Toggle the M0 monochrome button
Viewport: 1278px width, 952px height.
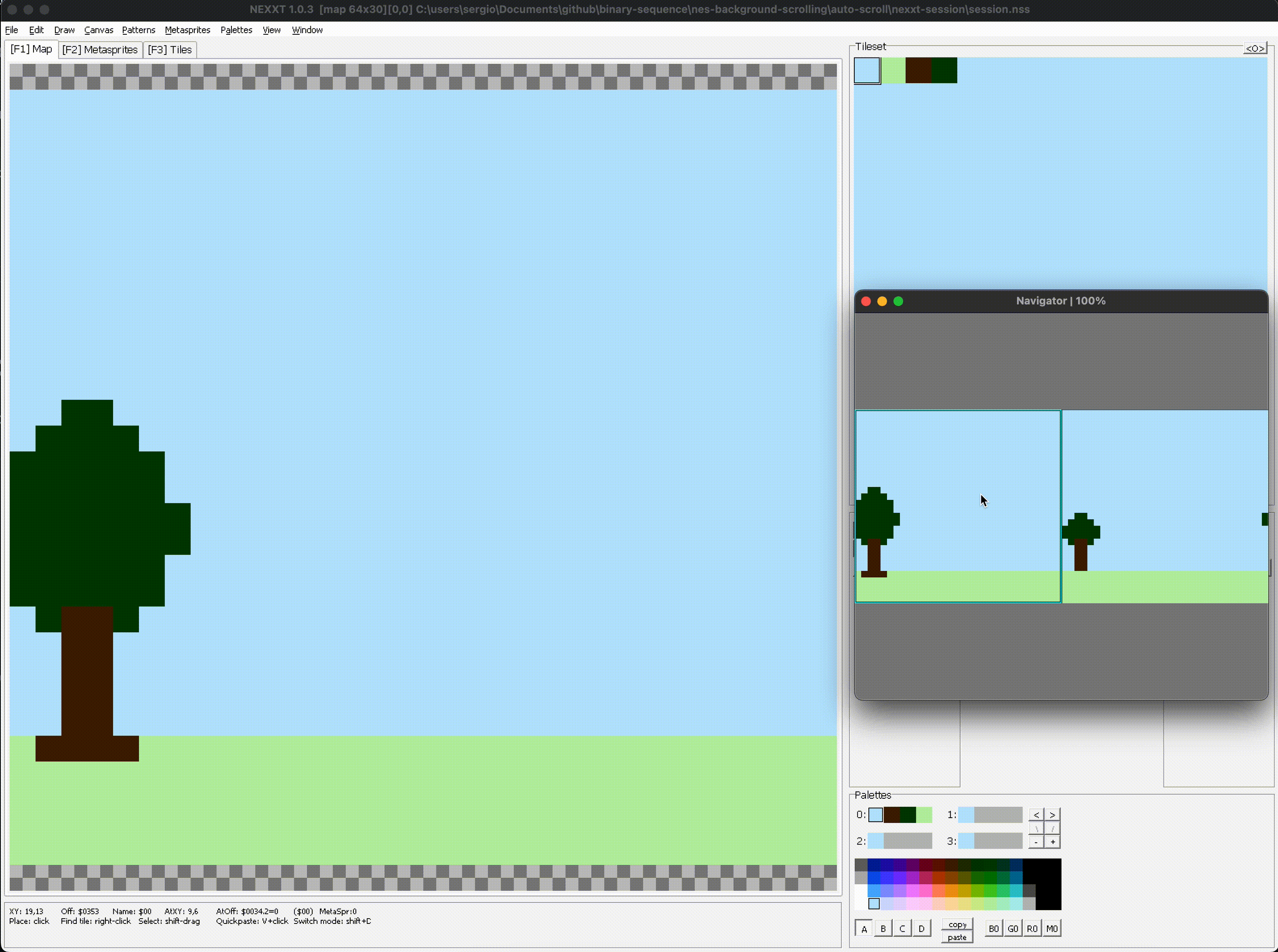click(x=1052, y=928)
